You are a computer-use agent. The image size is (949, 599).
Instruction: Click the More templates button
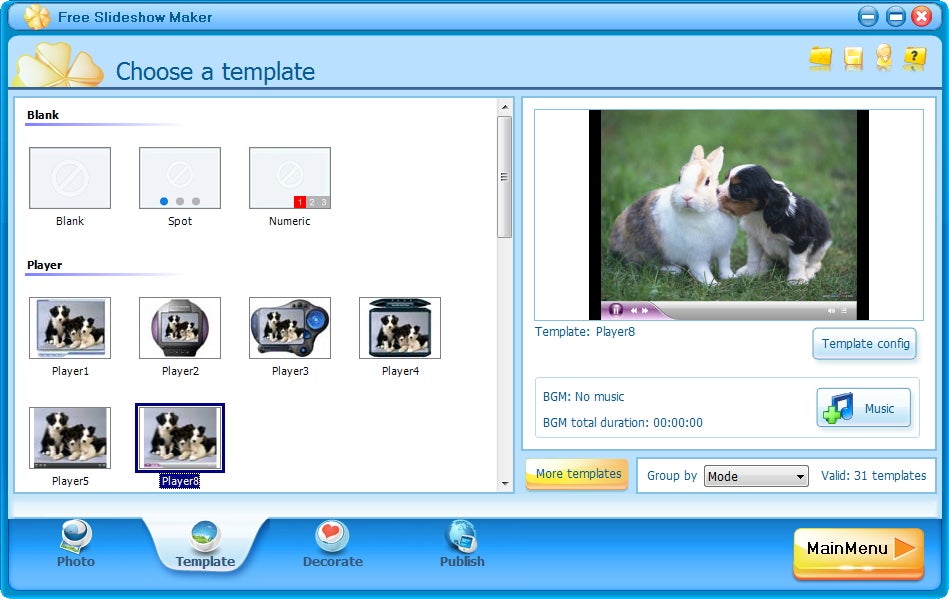point(577,474)
